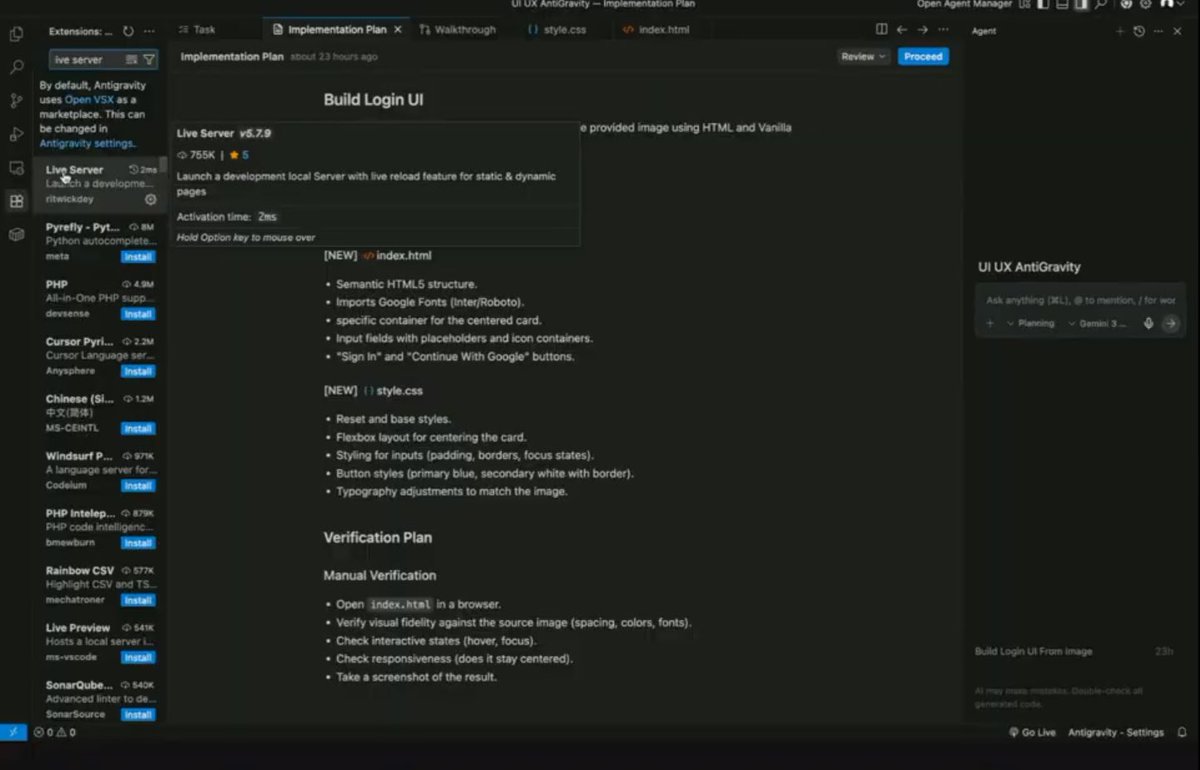Viewport: 1200px width, 770px height.
Task: Toggle primary side bar visibility
Action: click(1044, 4)
